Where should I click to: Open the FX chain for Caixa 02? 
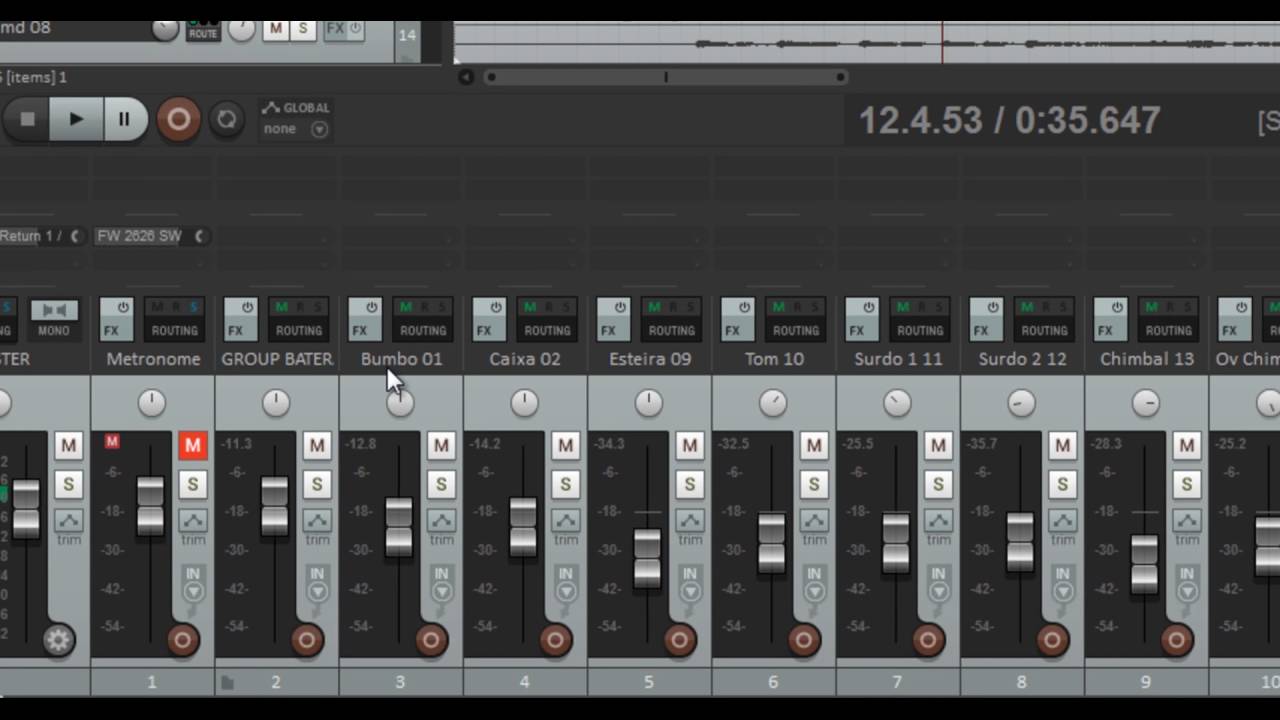tap(484, 330)
